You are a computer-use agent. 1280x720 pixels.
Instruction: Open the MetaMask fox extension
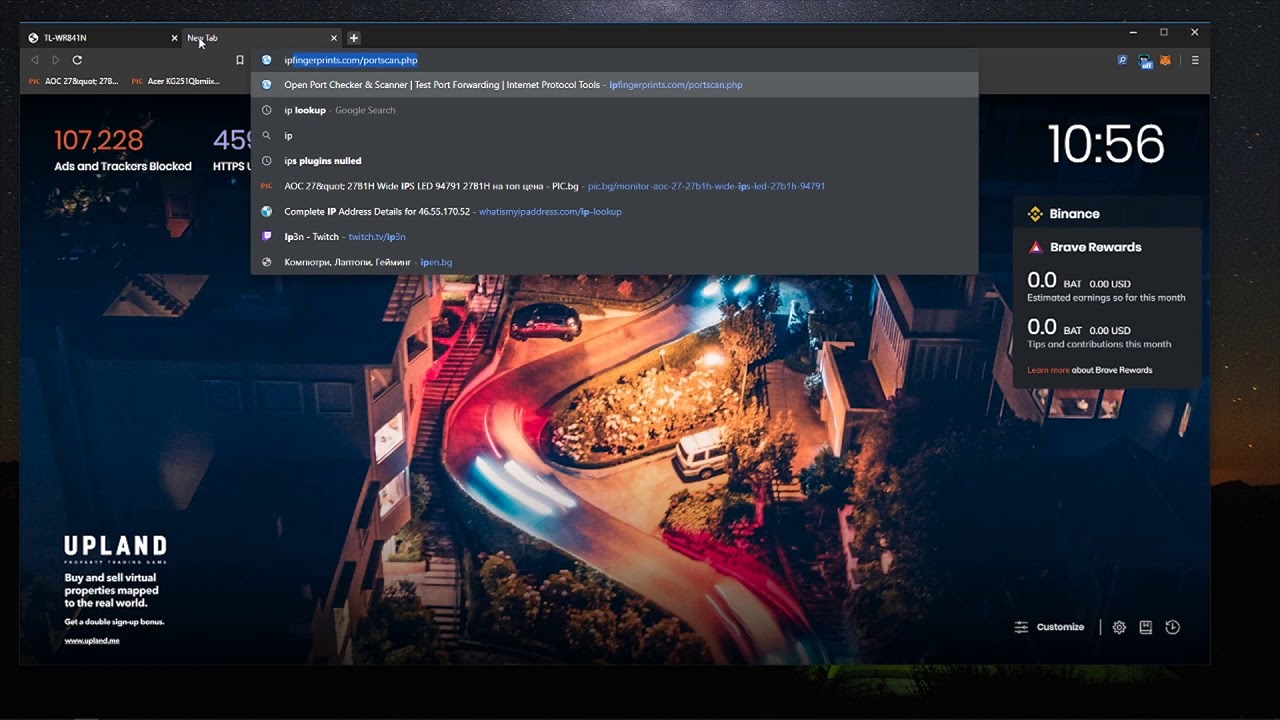pos(1165,60)
